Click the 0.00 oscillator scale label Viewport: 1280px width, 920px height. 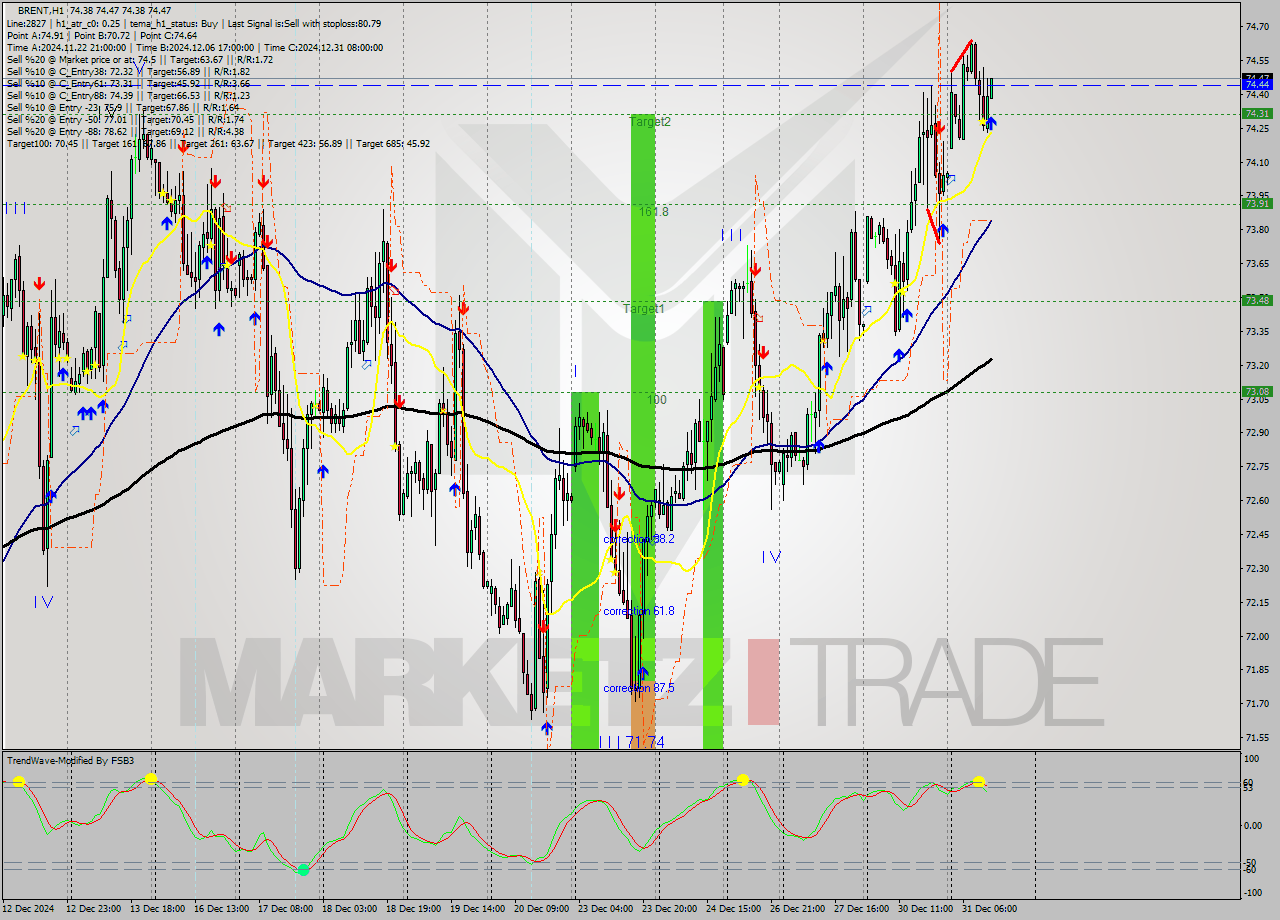pyautogui.click(x=1254, y=825)
